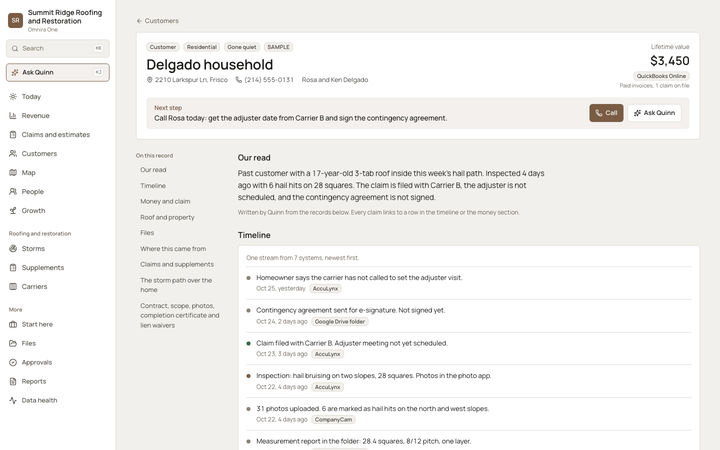
Task: Jump to Contract, scope, photos section
Action: click(180, 315)
